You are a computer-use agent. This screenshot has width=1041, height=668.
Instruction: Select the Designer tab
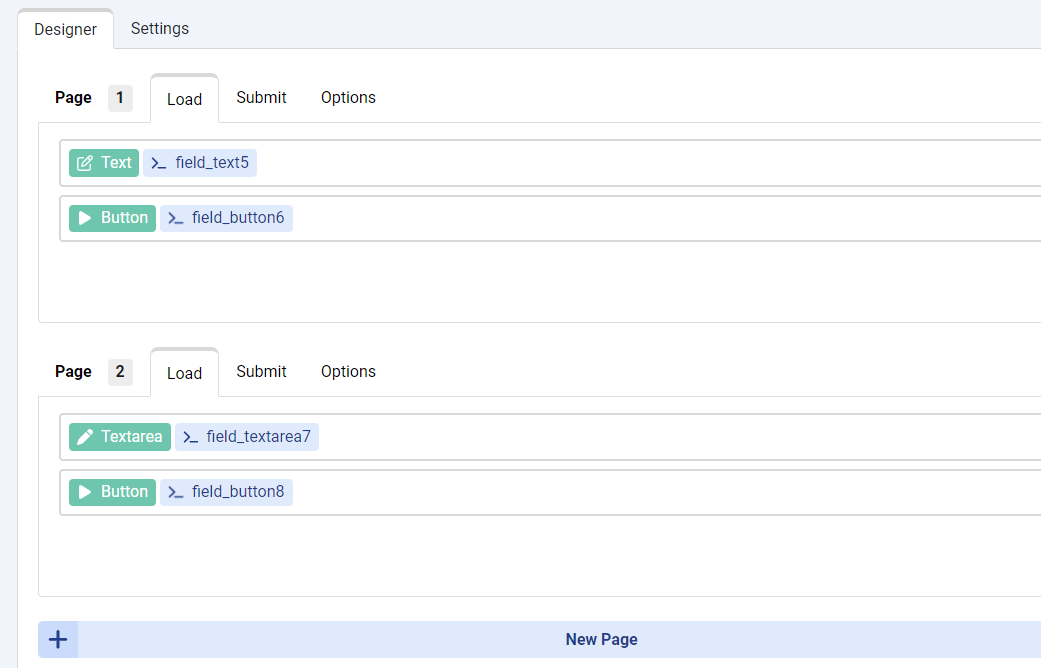click(x=66, y=29)
